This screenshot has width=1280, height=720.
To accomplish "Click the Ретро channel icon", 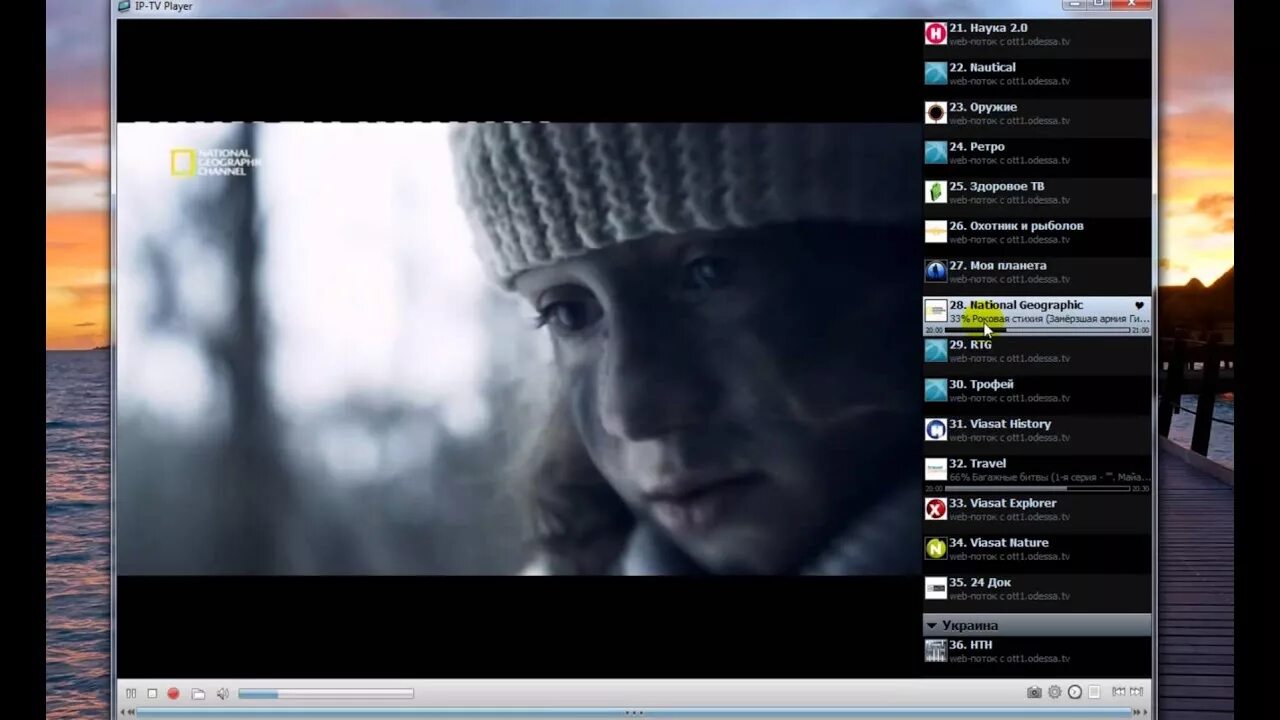I will [935, 152].
